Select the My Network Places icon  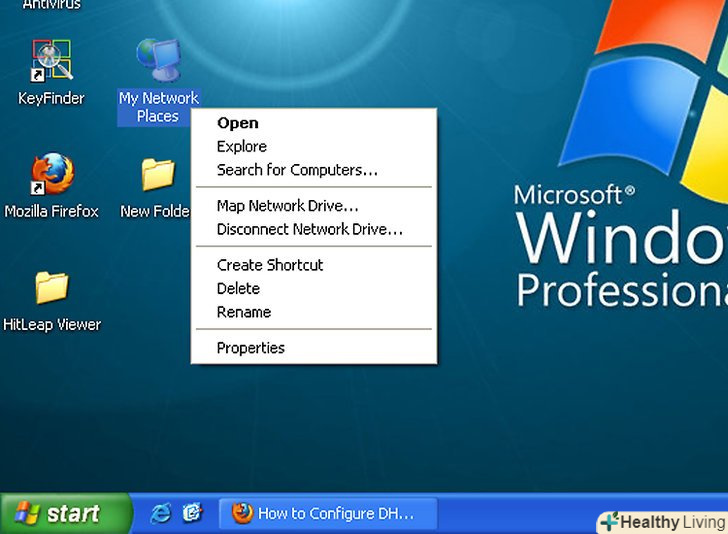tap(158, 60)
